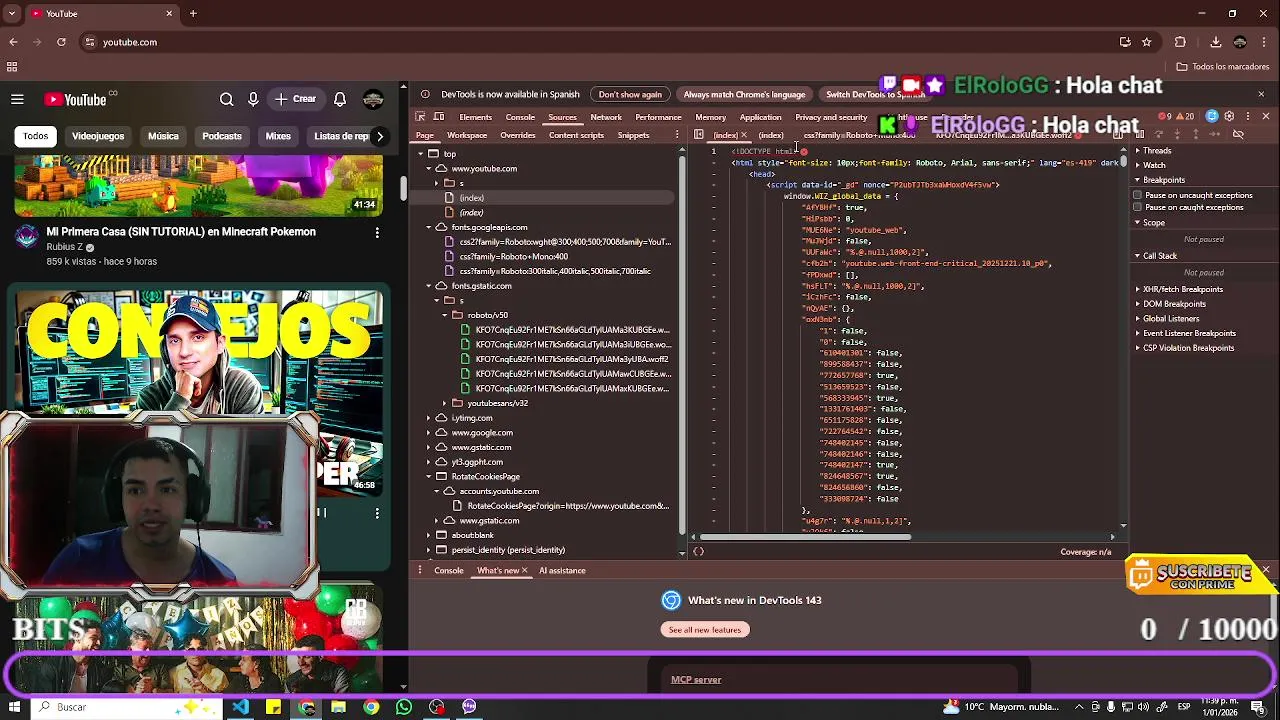
Task: Start voice search with microphone icon
Action: click(x=253, y=99)
